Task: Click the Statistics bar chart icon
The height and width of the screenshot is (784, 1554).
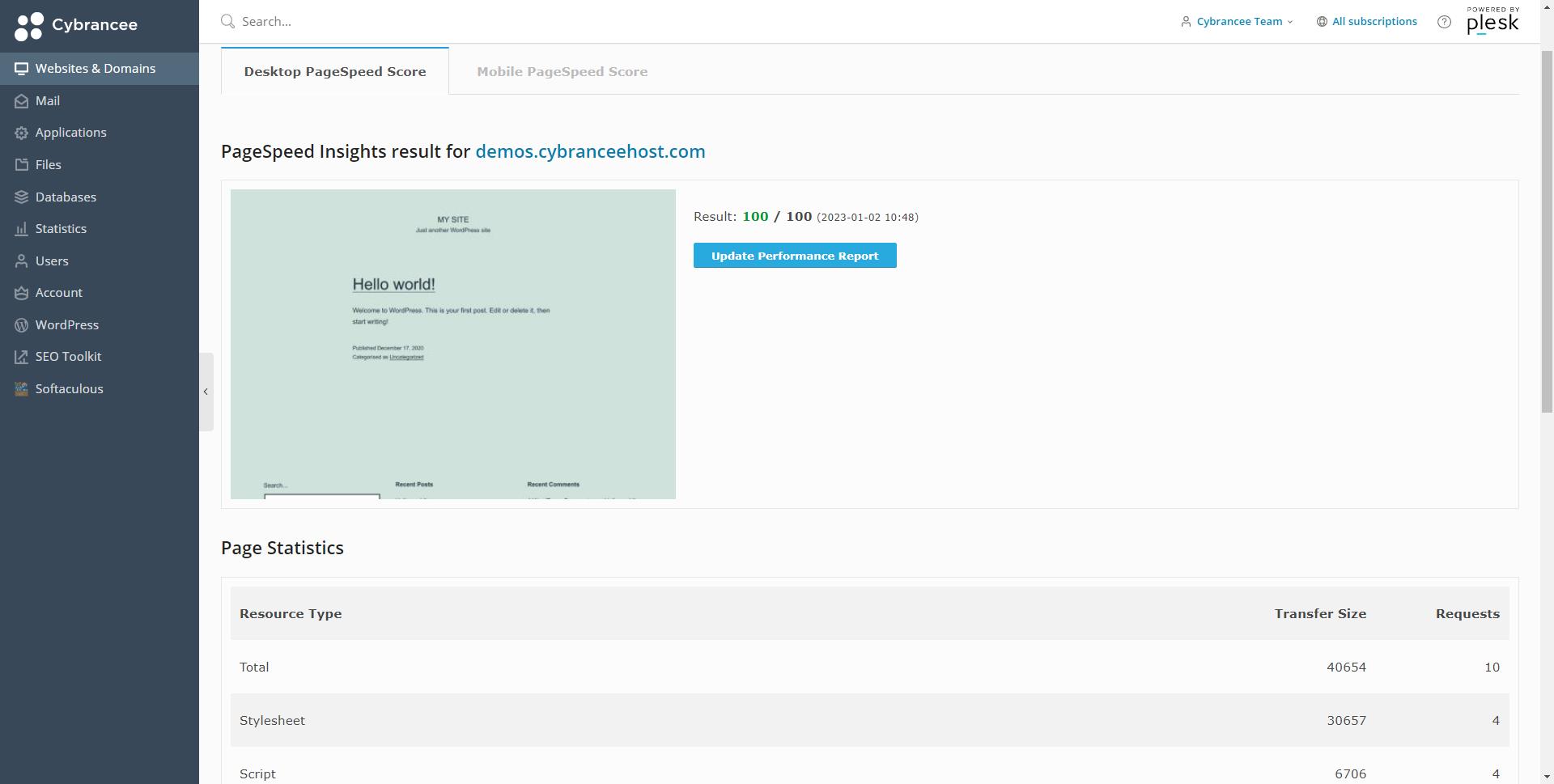Action: point(22,229)
